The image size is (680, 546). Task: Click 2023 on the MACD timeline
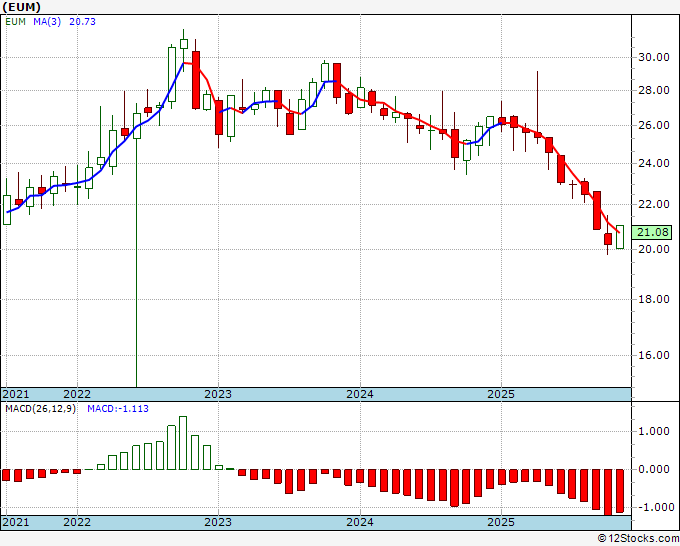tap(218, 522)
